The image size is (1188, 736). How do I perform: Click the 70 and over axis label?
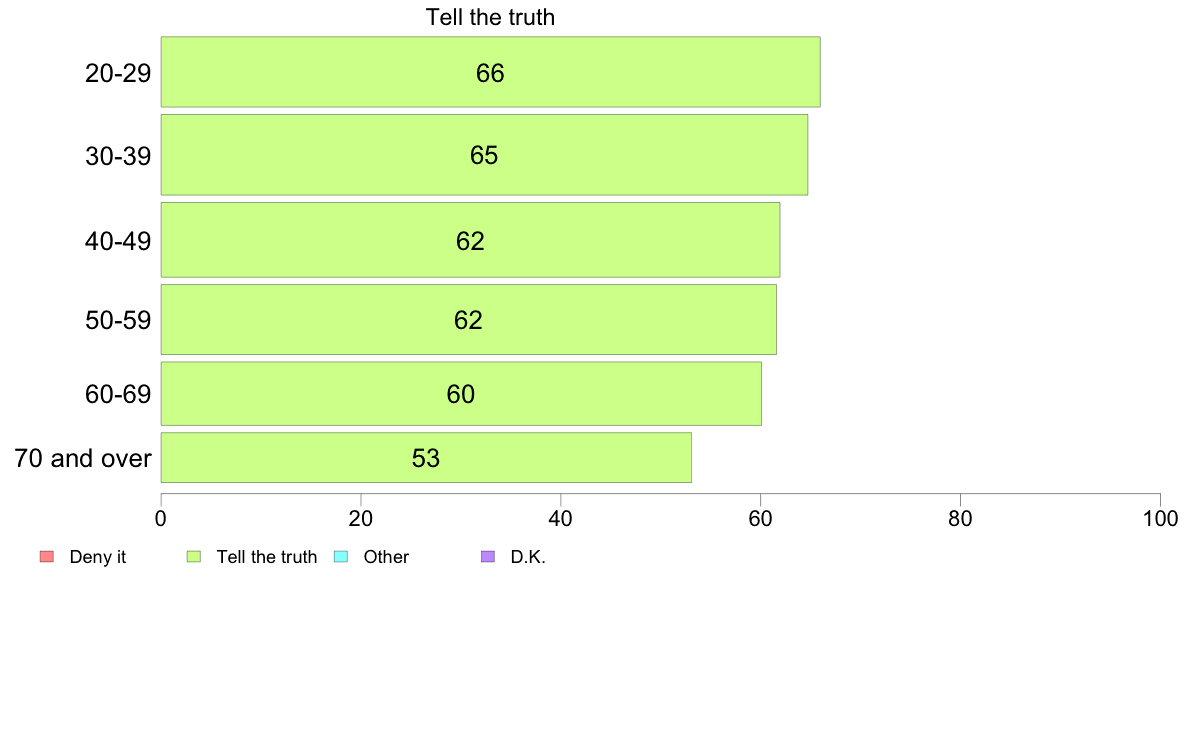point(83,458)
